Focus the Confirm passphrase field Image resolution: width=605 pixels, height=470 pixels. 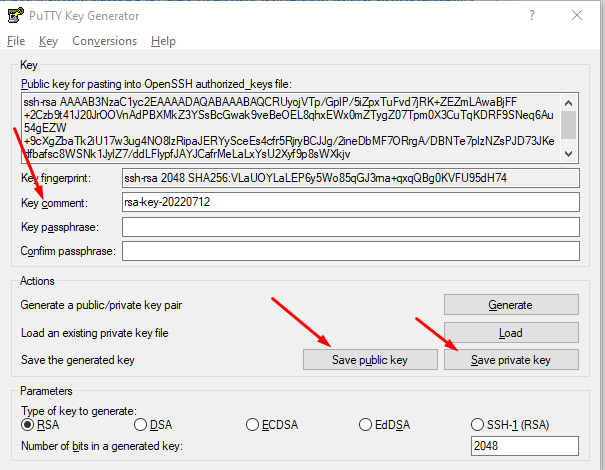click(351, 251)
